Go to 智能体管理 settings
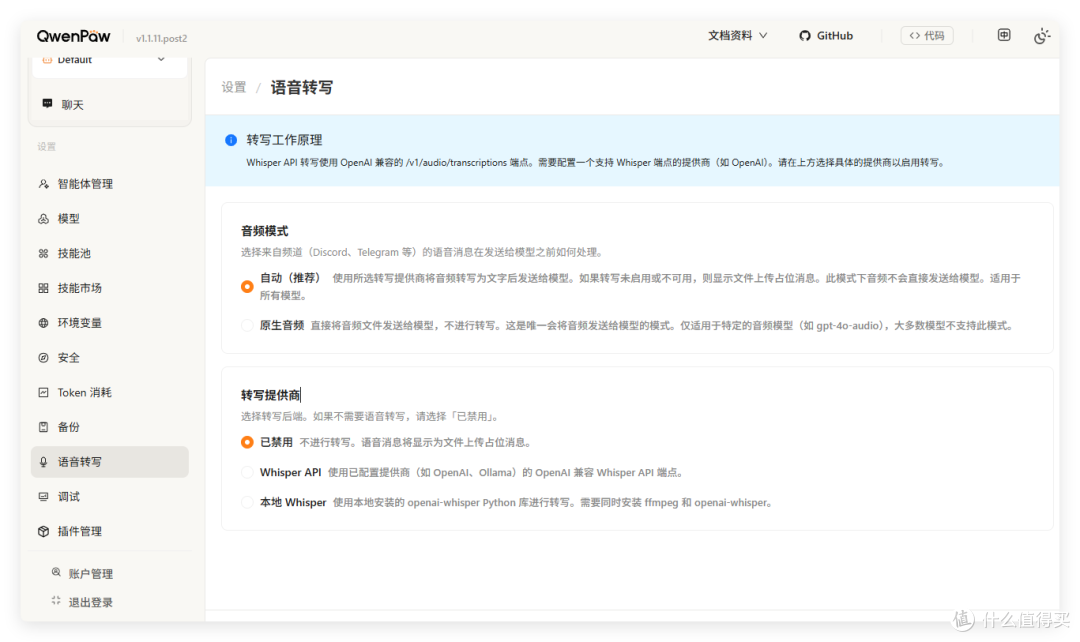 (x=110, y=184)
